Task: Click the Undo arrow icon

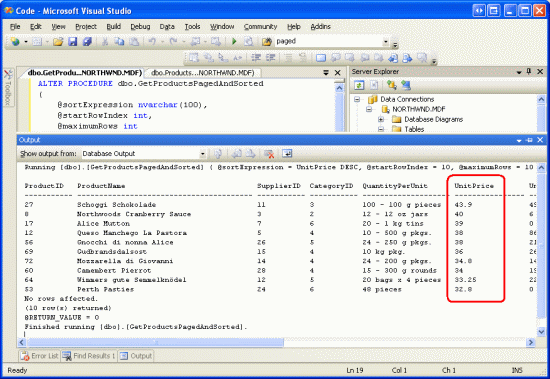Action: click(x=152, y=41)
